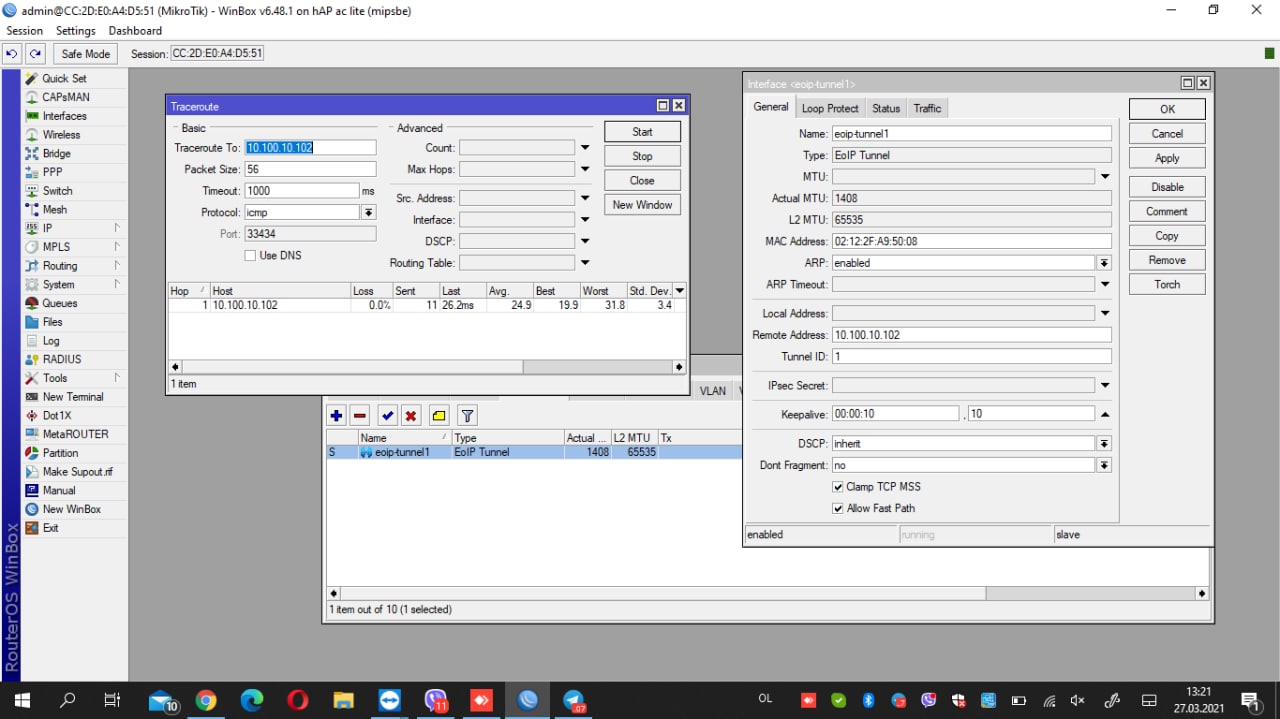This screenshot has width=1280, height=719.
Task: Click Exit in sidebar
Action: (50, 528)
